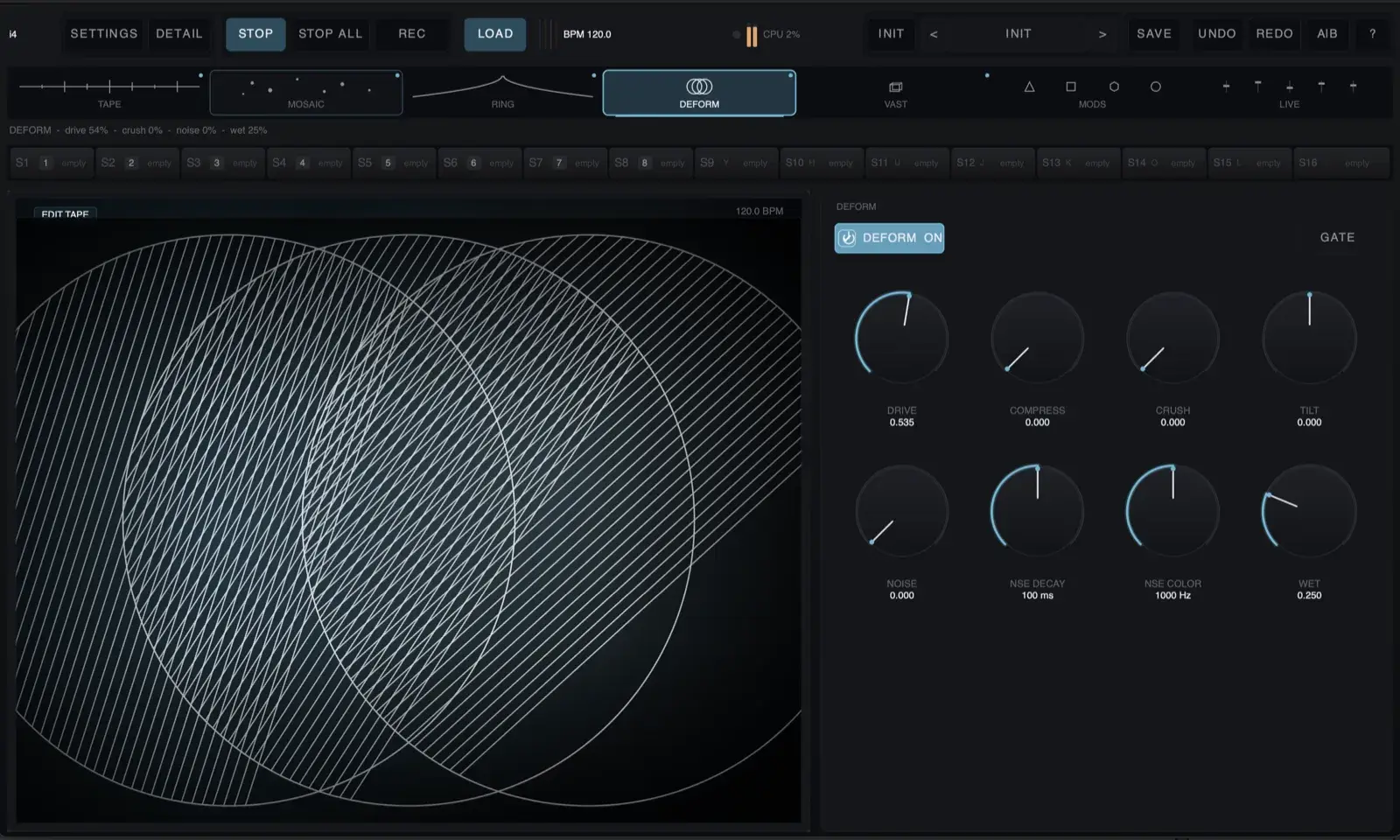Toggle the GATE option
This screenshot has height=840, width=1400.
pyautogui.click(x=1337, y=237)
